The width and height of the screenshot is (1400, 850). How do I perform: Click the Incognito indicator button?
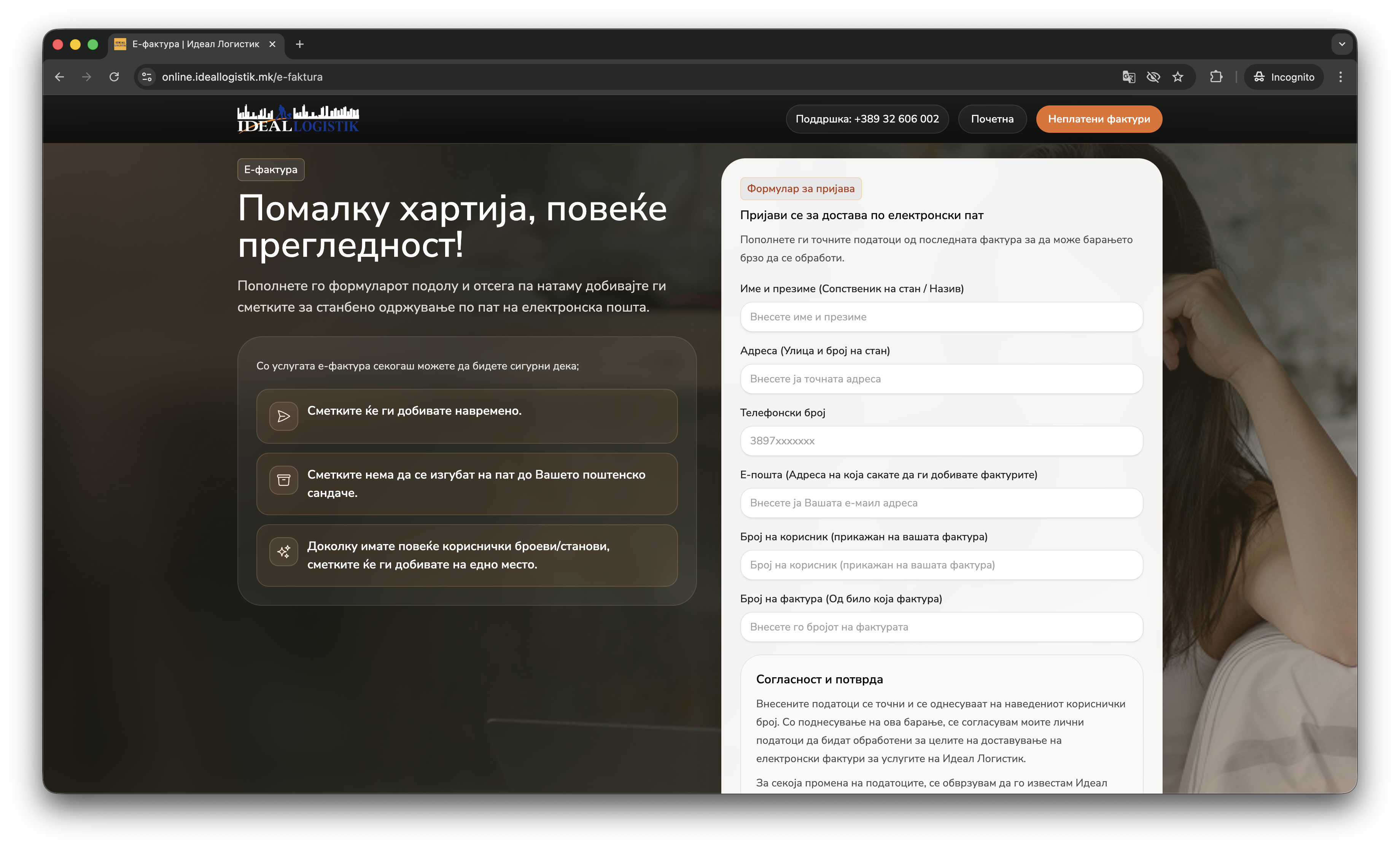[x=1284, y=77]
